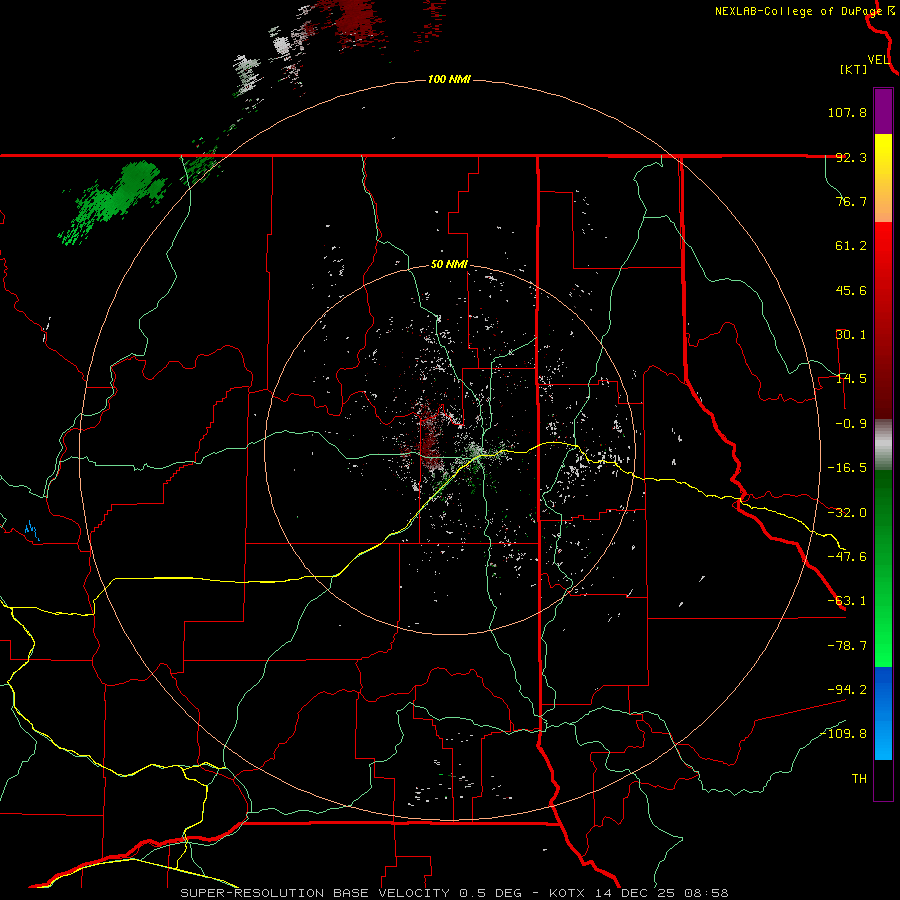
Task: Click the TH threshold legend label
Action: (859, 779)
